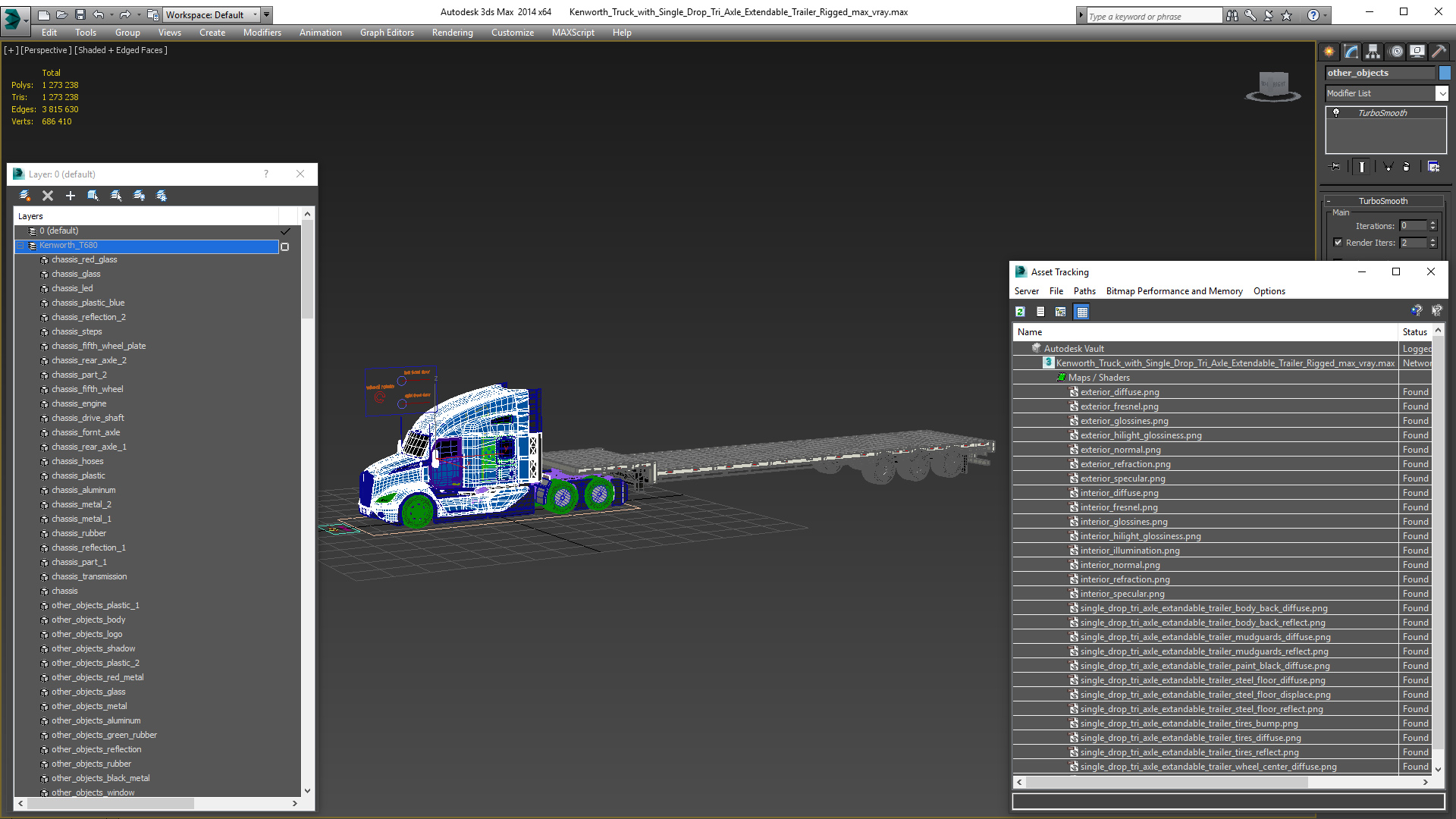The image size is (1456, 819).
Task: Open Paths menu in Asset Tracking
Action: coord(1084,291)
